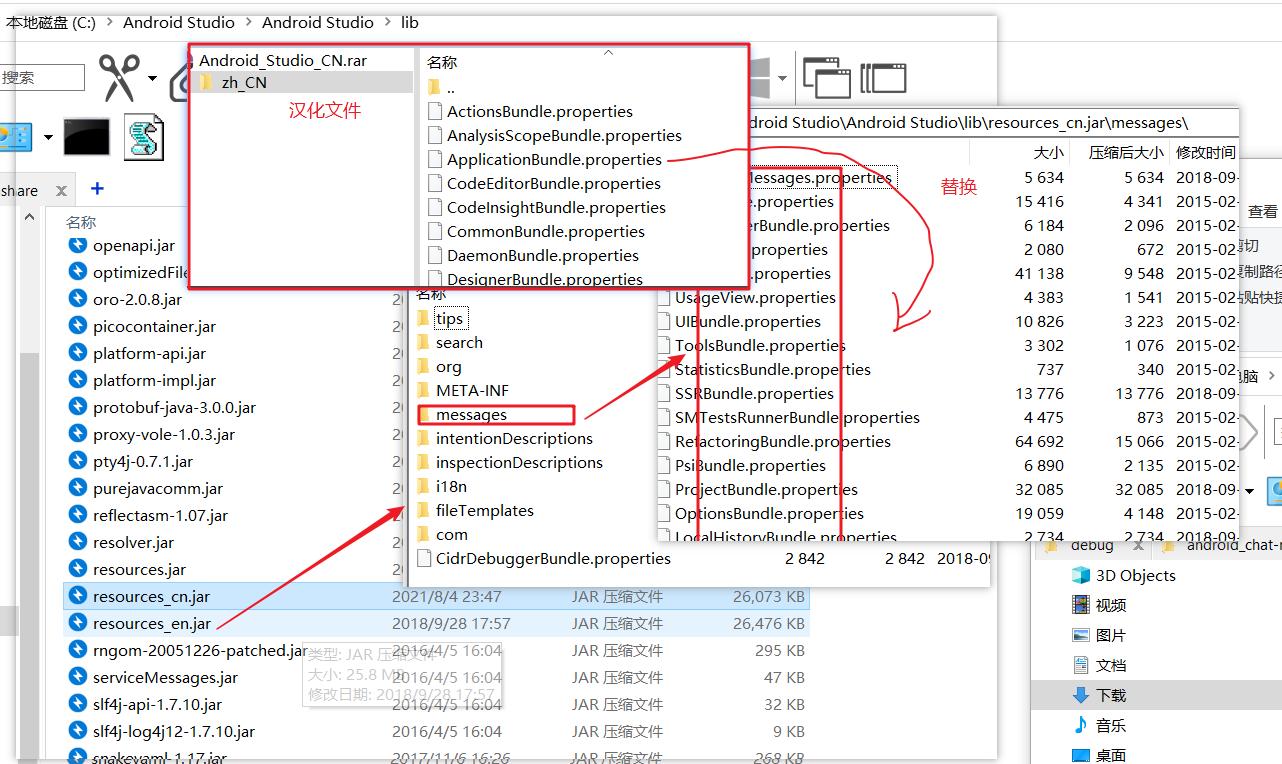Click the 大小 column header

(x=1048, y=153)
